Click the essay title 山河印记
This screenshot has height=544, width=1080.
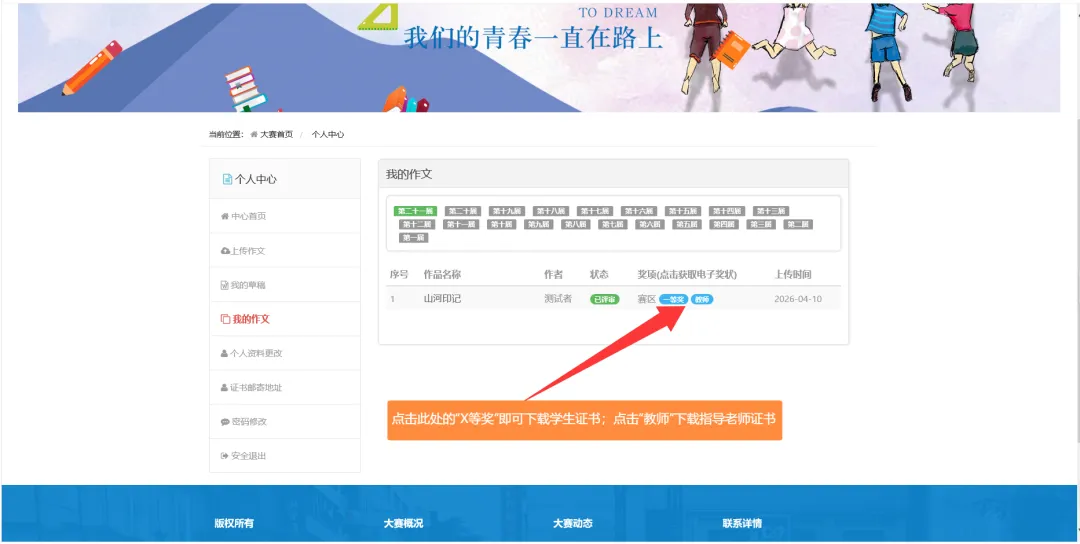point(442,299)
